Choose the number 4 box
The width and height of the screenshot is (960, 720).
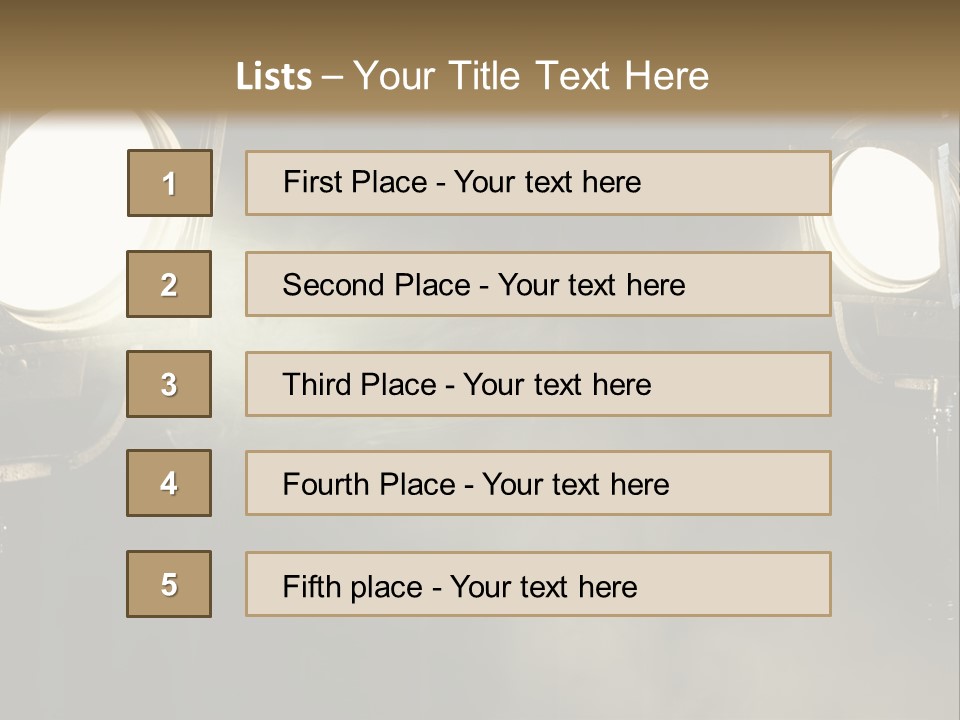click(169, 483)
